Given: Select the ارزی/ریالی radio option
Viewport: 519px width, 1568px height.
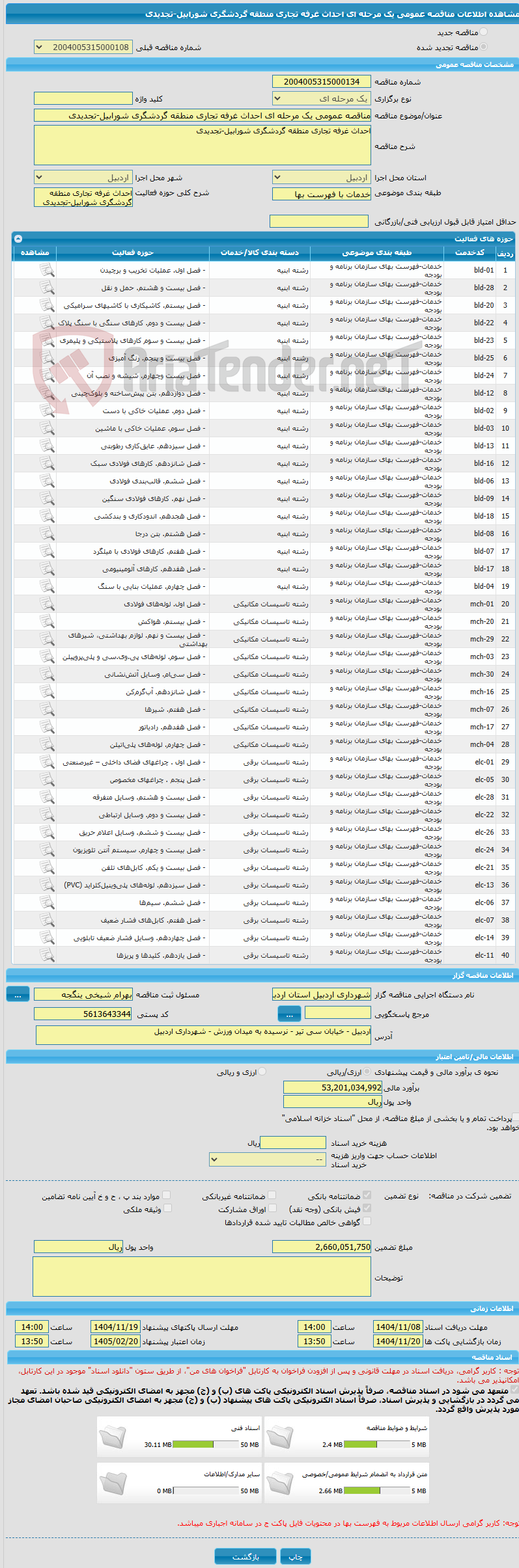Looking at the screenshot, I should point(367,1072).
